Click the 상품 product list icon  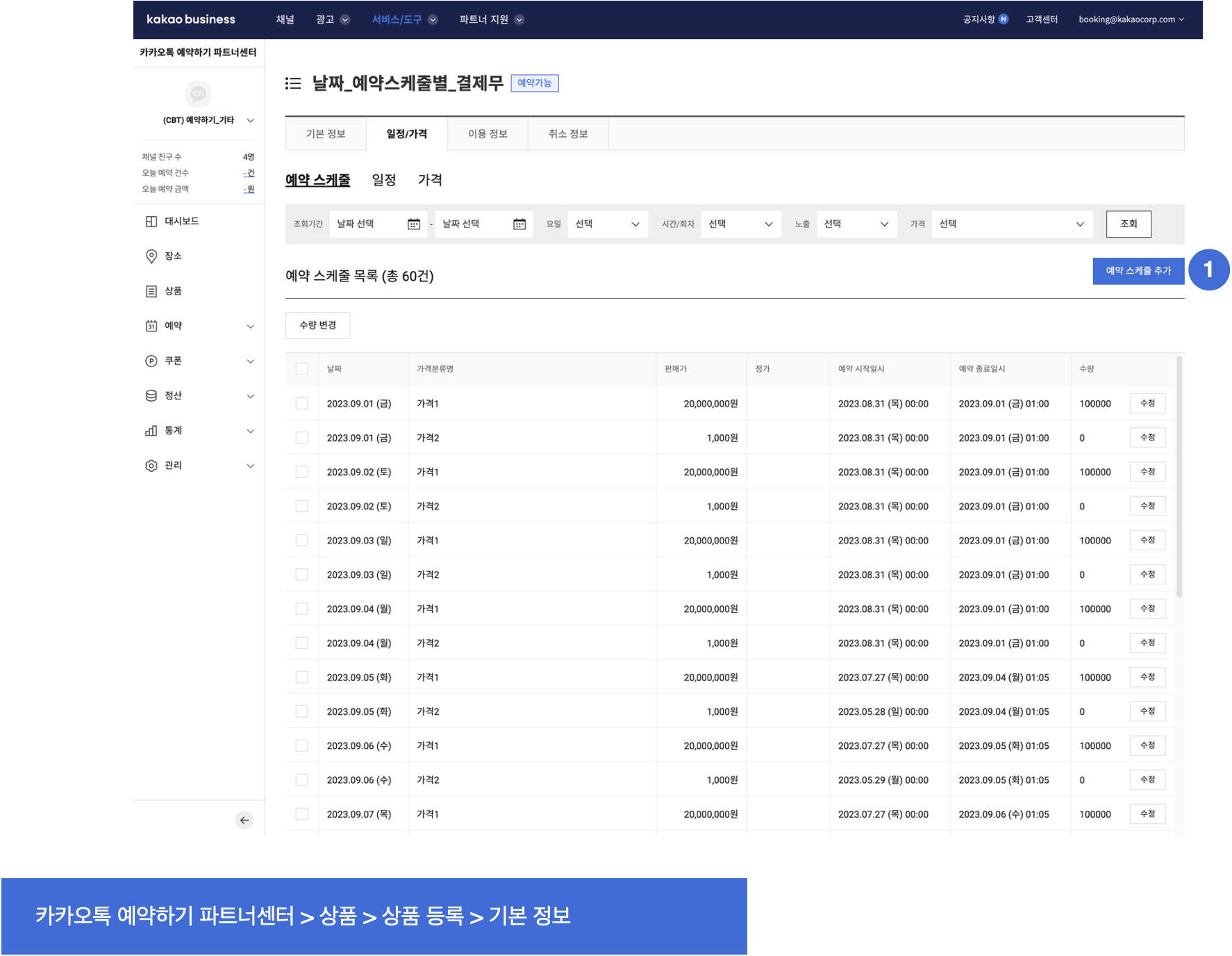(x=151, y=291)
